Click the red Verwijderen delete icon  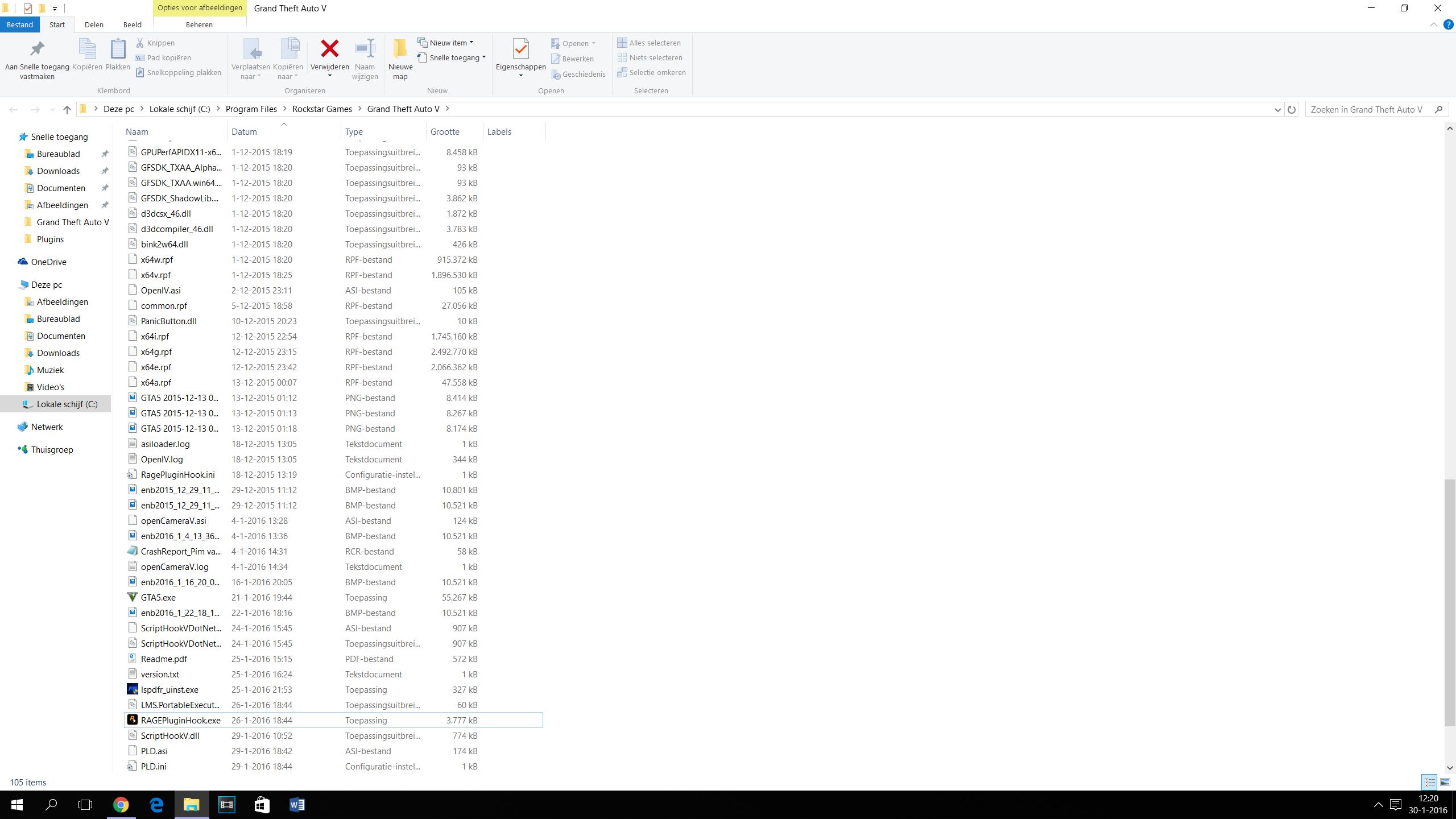point(329,49)
